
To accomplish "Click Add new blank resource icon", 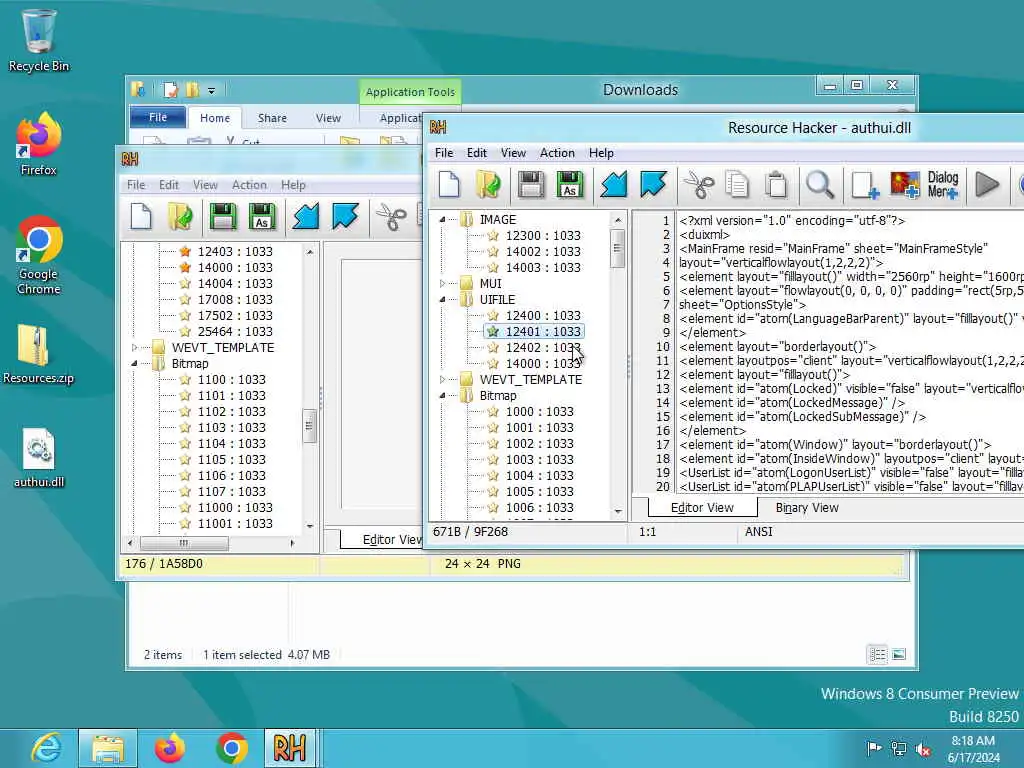I will pos(865,185).
